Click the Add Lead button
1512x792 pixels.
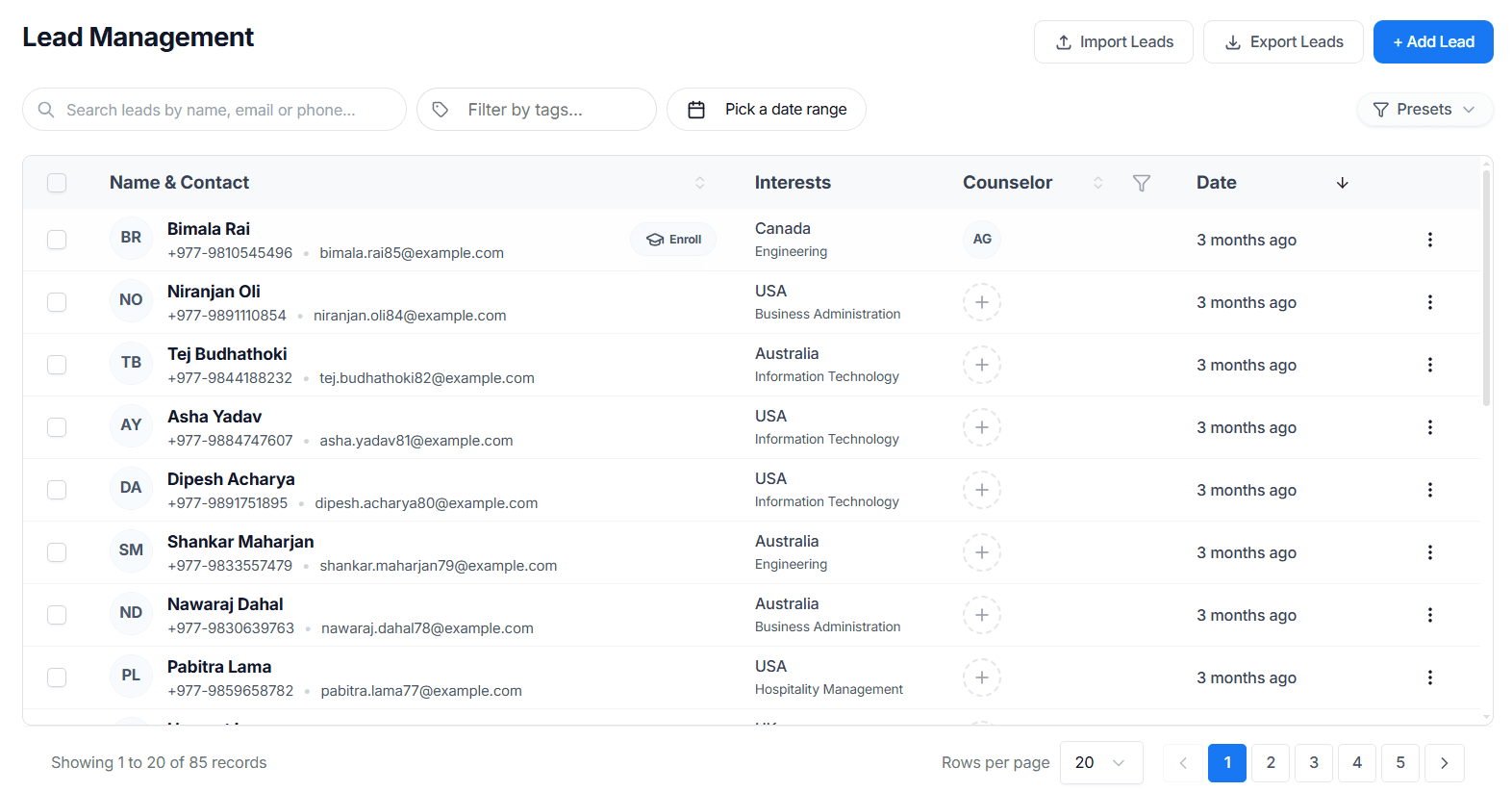(1433, 42)
